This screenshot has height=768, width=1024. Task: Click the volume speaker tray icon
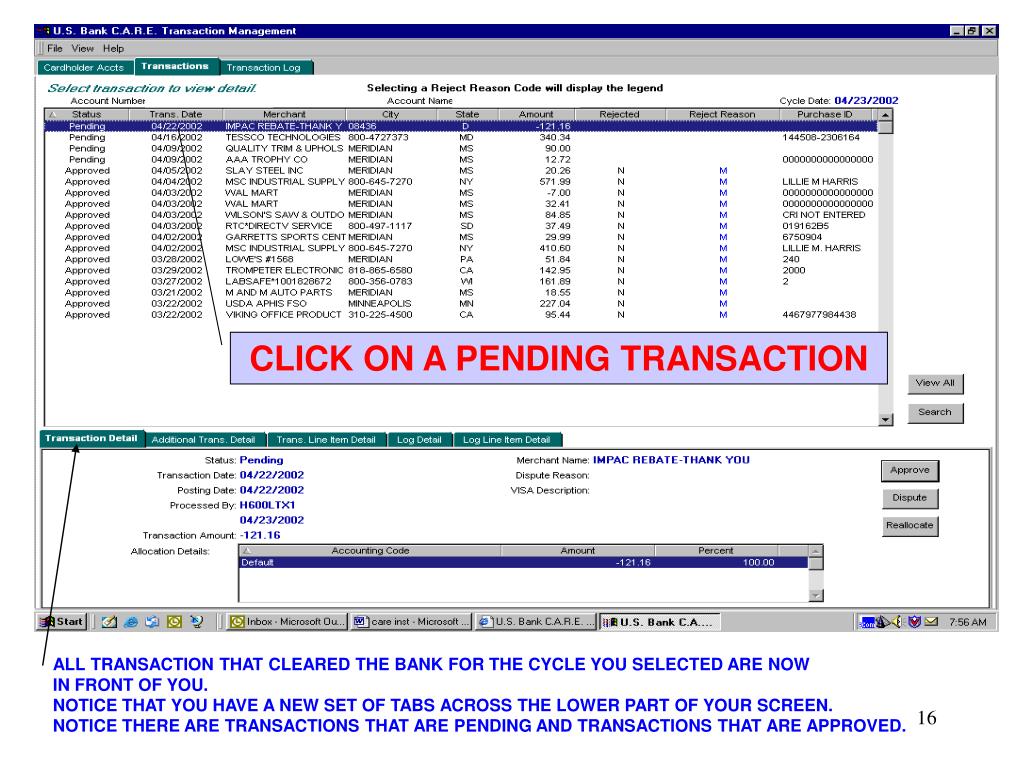click(897, 622)
